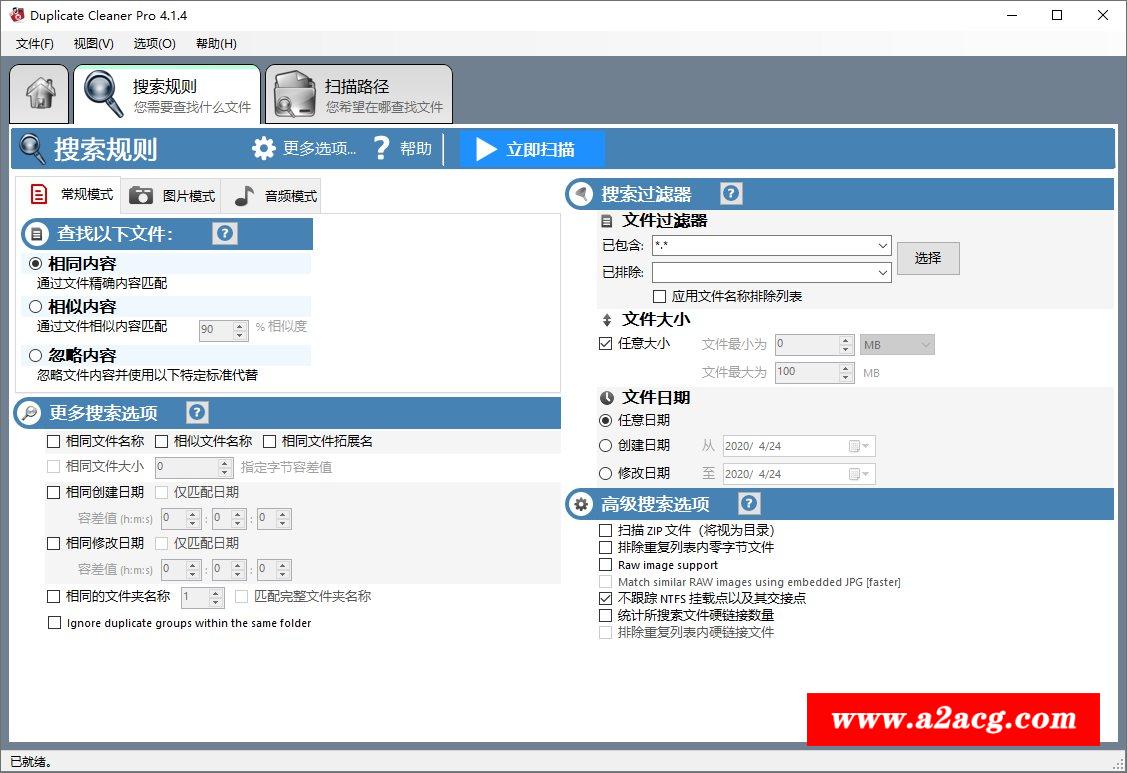Image resolution: width=1127 pixels, height=773 pixels.
Task: Click the 帮助 toolbar button
Action: [x=403, y=149]
